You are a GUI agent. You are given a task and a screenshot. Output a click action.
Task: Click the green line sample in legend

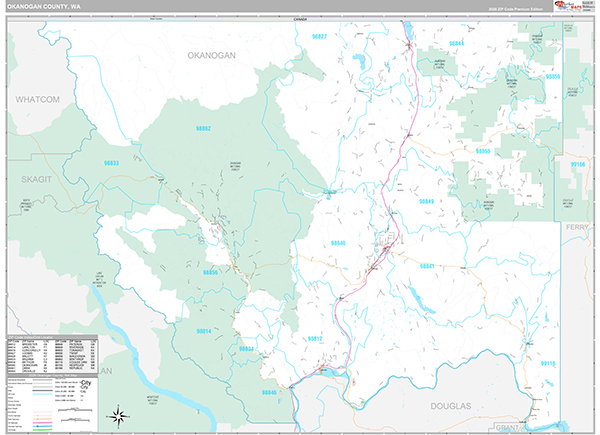42,430
